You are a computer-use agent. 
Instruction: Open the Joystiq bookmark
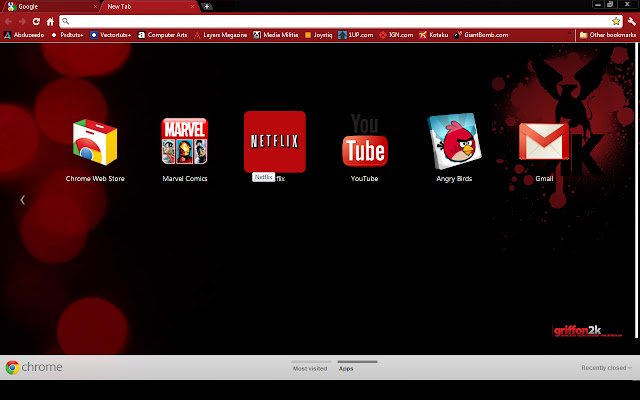click(x=318, y=35)
